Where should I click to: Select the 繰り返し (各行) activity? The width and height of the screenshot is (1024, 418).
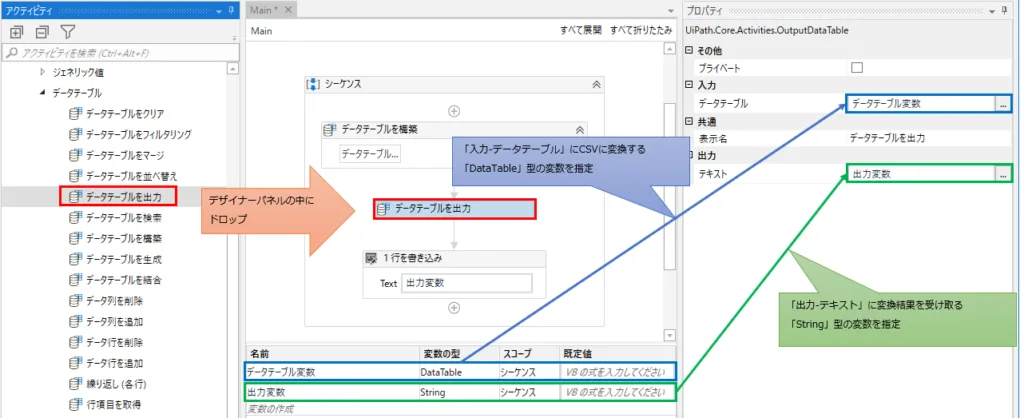tap(106, 383)
